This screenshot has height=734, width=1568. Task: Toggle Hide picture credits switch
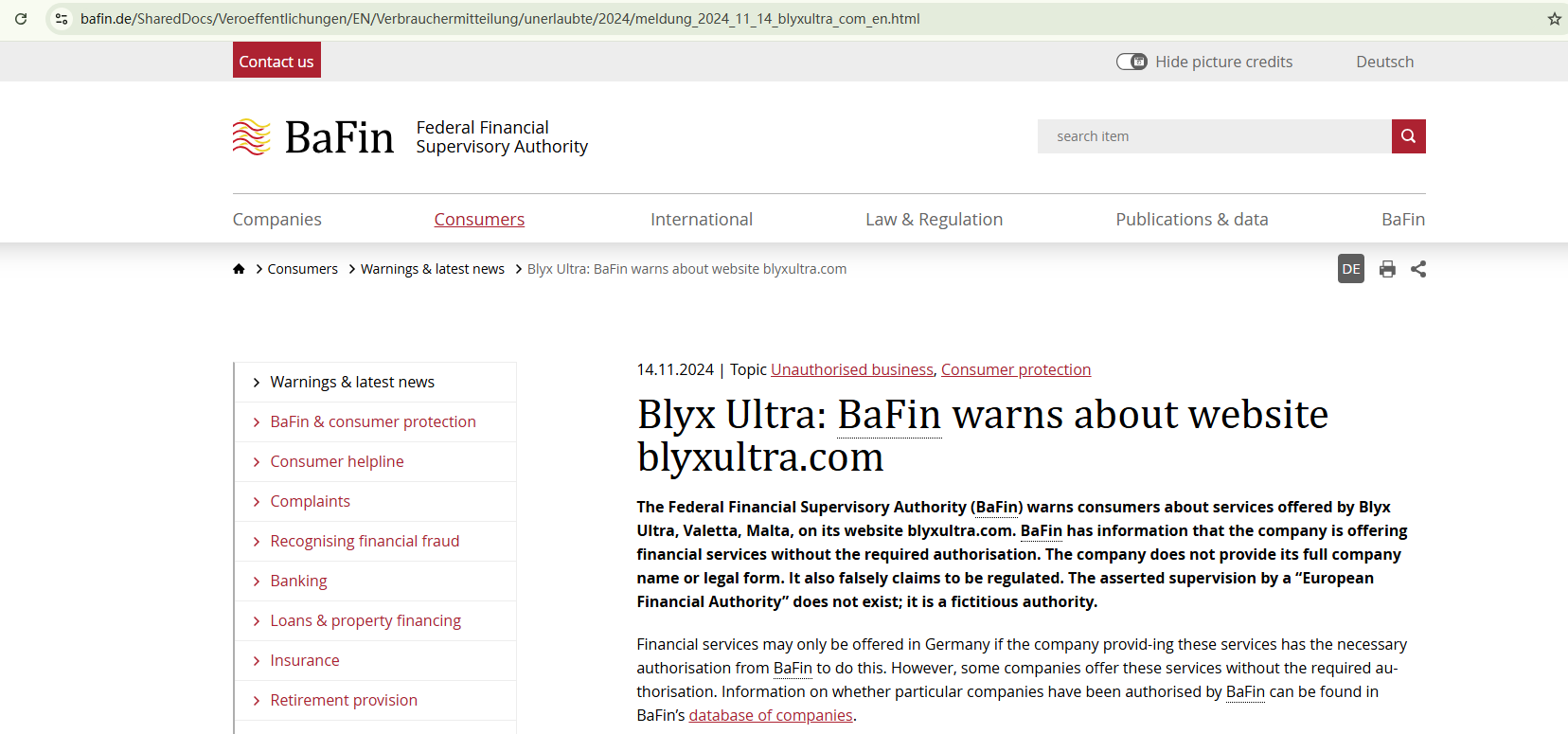1131,62
